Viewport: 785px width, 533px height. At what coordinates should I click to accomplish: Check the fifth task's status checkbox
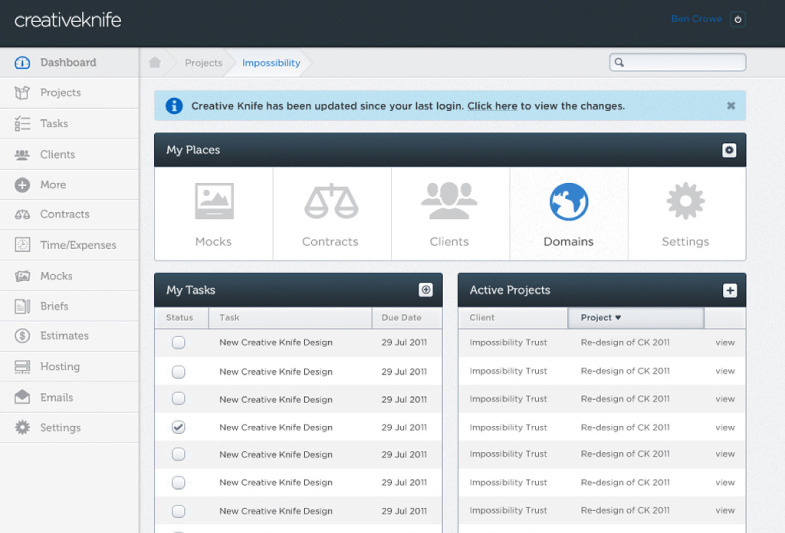(x=178, y=454)
